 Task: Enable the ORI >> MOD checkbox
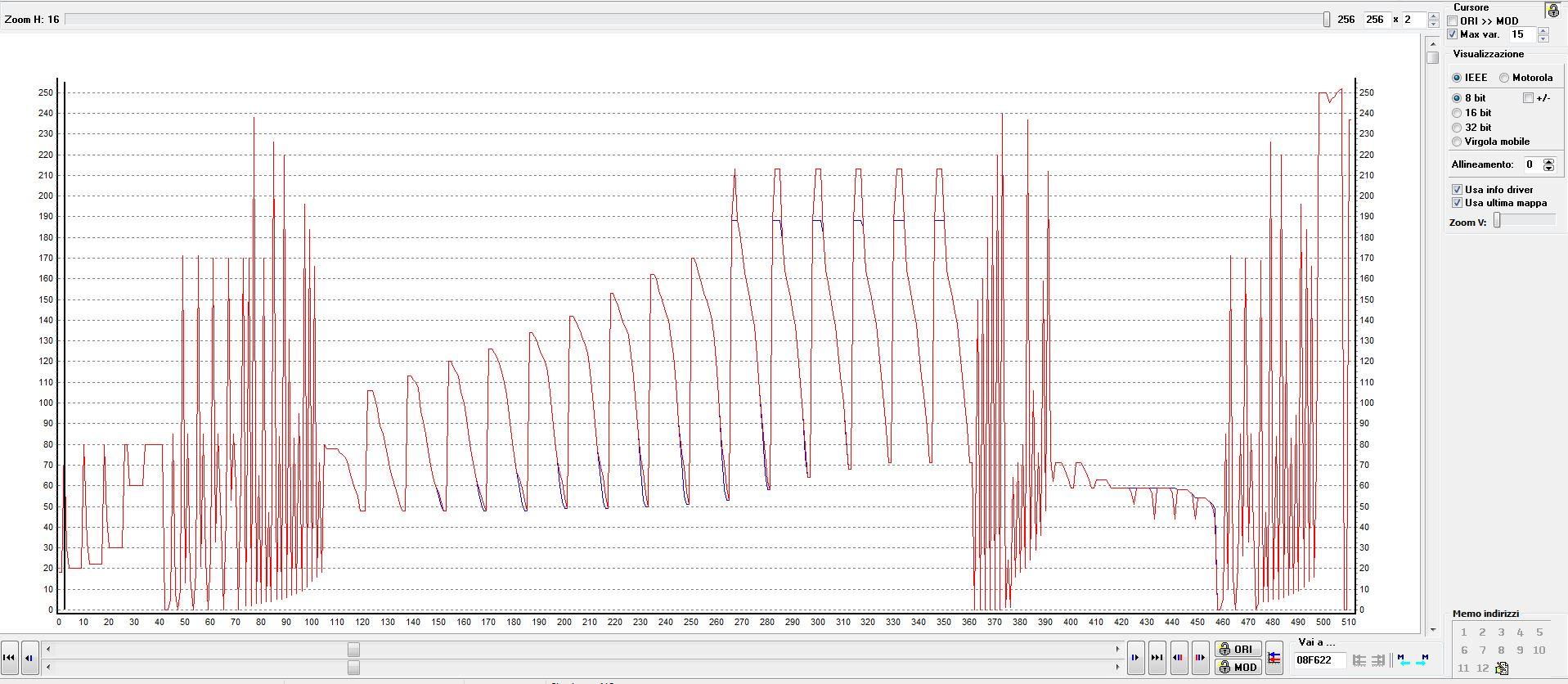(x=1453, y=21)
